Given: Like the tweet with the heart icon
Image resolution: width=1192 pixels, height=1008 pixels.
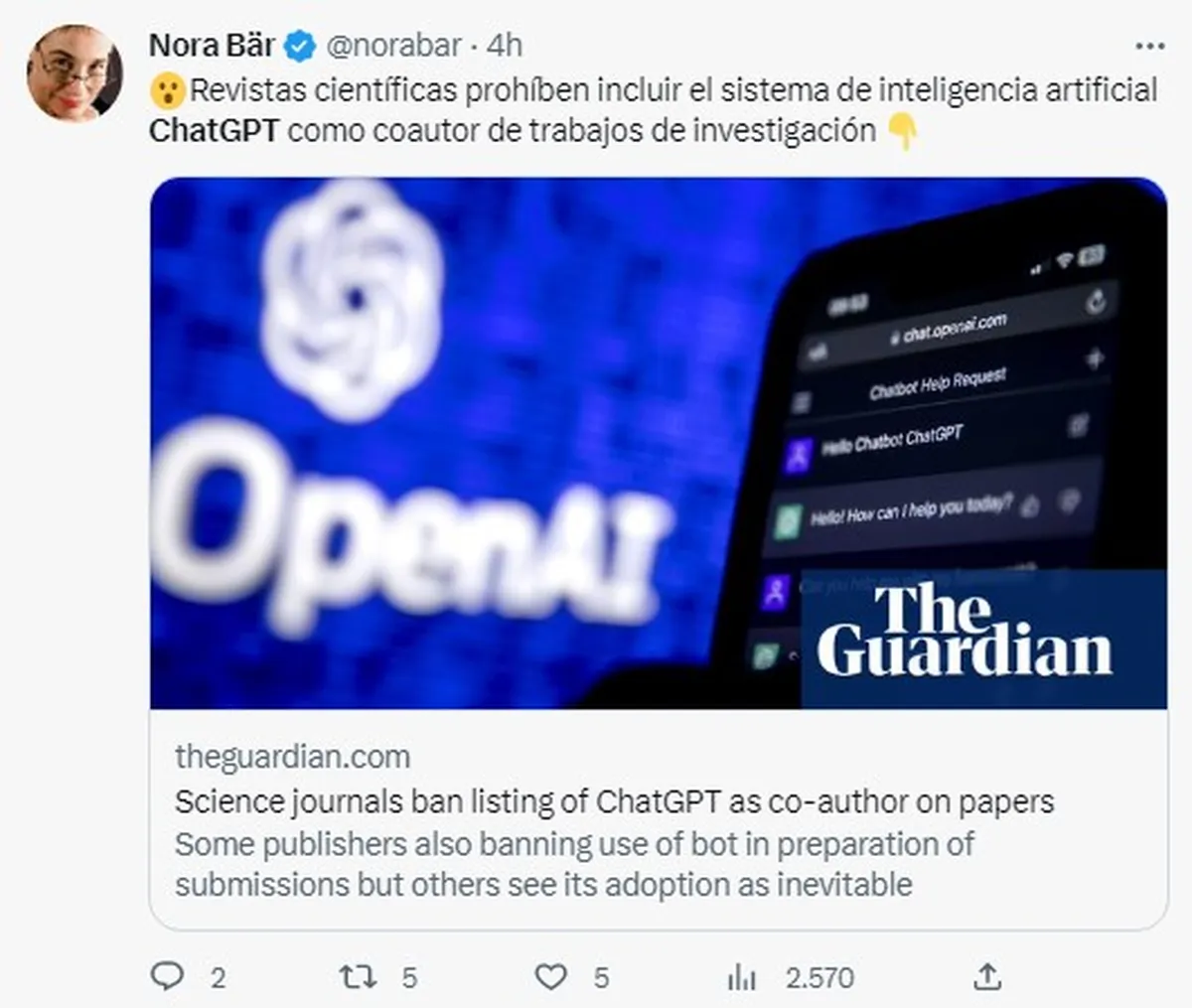Looking at the screenshot, I should [x=551, y=976].
